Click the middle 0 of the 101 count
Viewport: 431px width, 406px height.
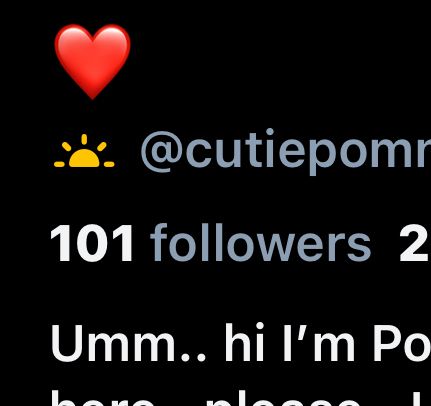click(x=92, y=243)
